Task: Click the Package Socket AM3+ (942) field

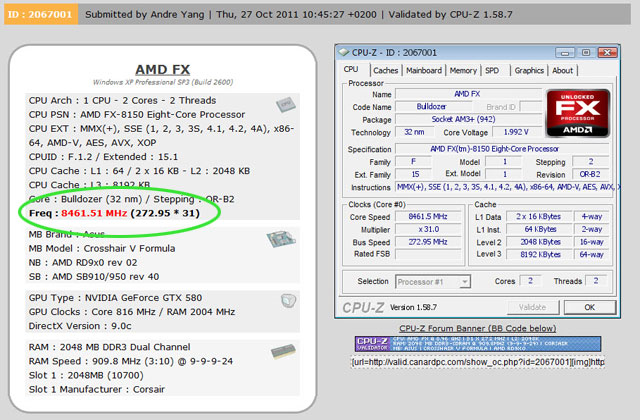Action: coord(469,119)
